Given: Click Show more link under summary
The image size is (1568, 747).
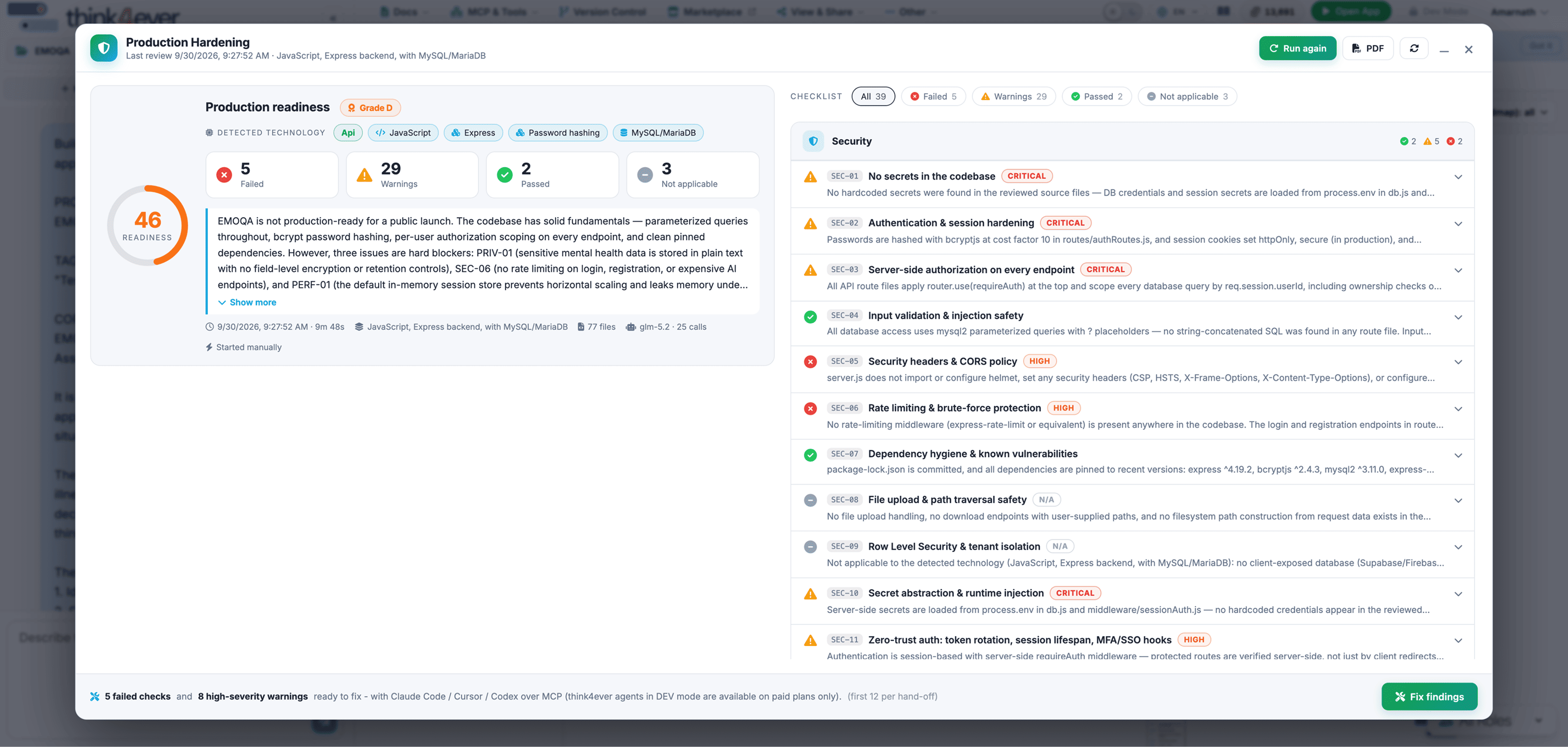Looking at the screenshot, I should pyautogui.click(x=247, y=303).
